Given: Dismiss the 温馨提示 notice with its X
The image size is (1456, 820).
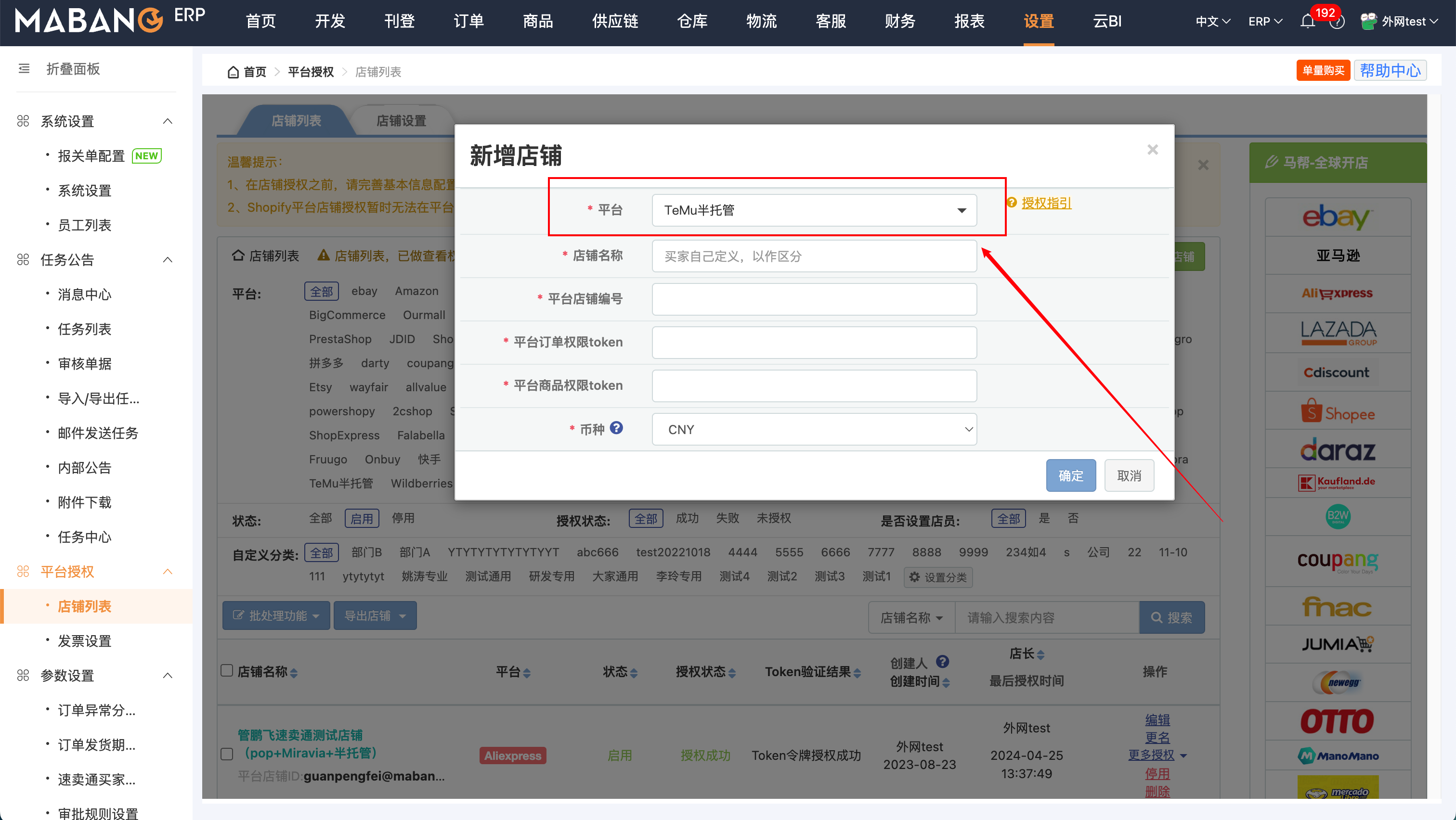Looking at the screenshot, I should tap(1203, 165).
